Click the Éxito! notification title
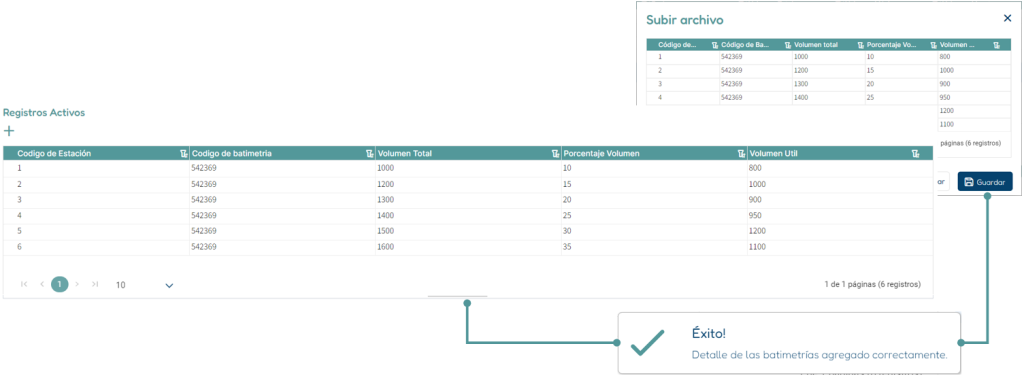 click(x=709, y=334)
